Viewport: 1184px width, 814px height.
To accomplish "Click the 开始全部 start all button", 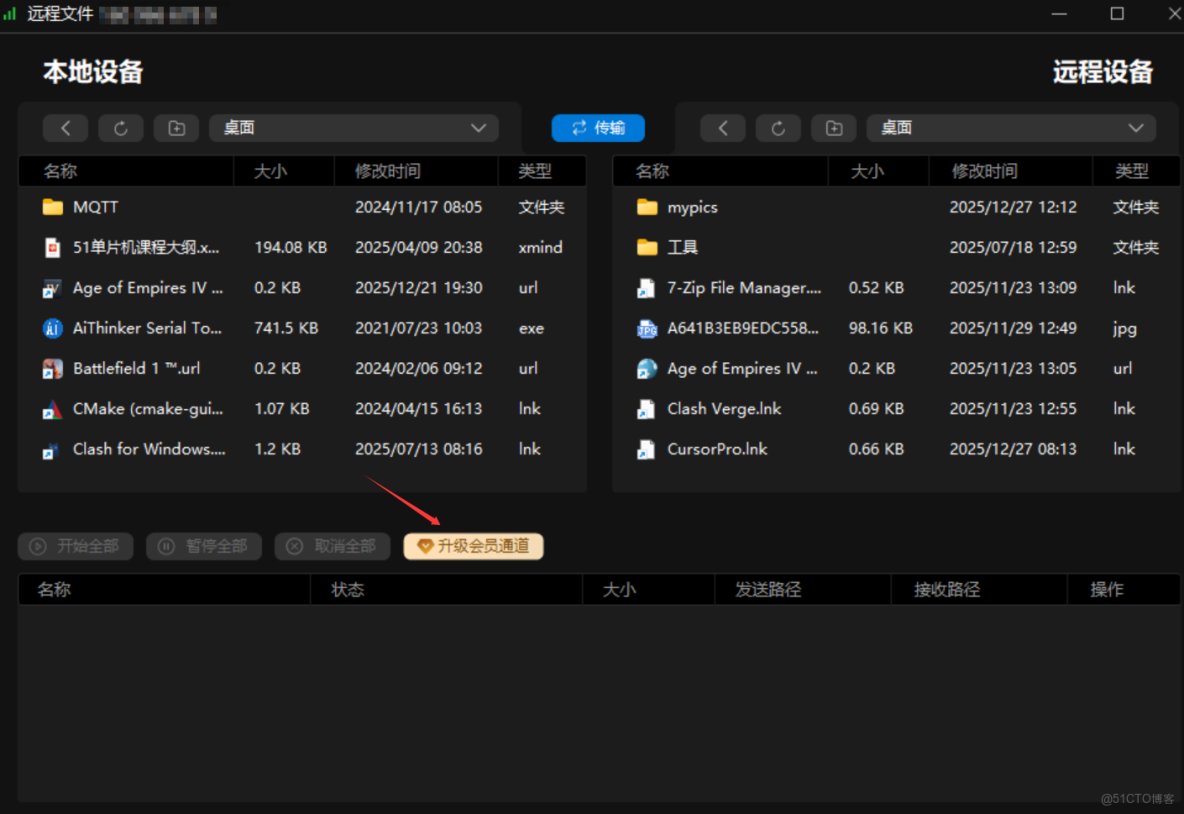I will click(x=75, y=546).
